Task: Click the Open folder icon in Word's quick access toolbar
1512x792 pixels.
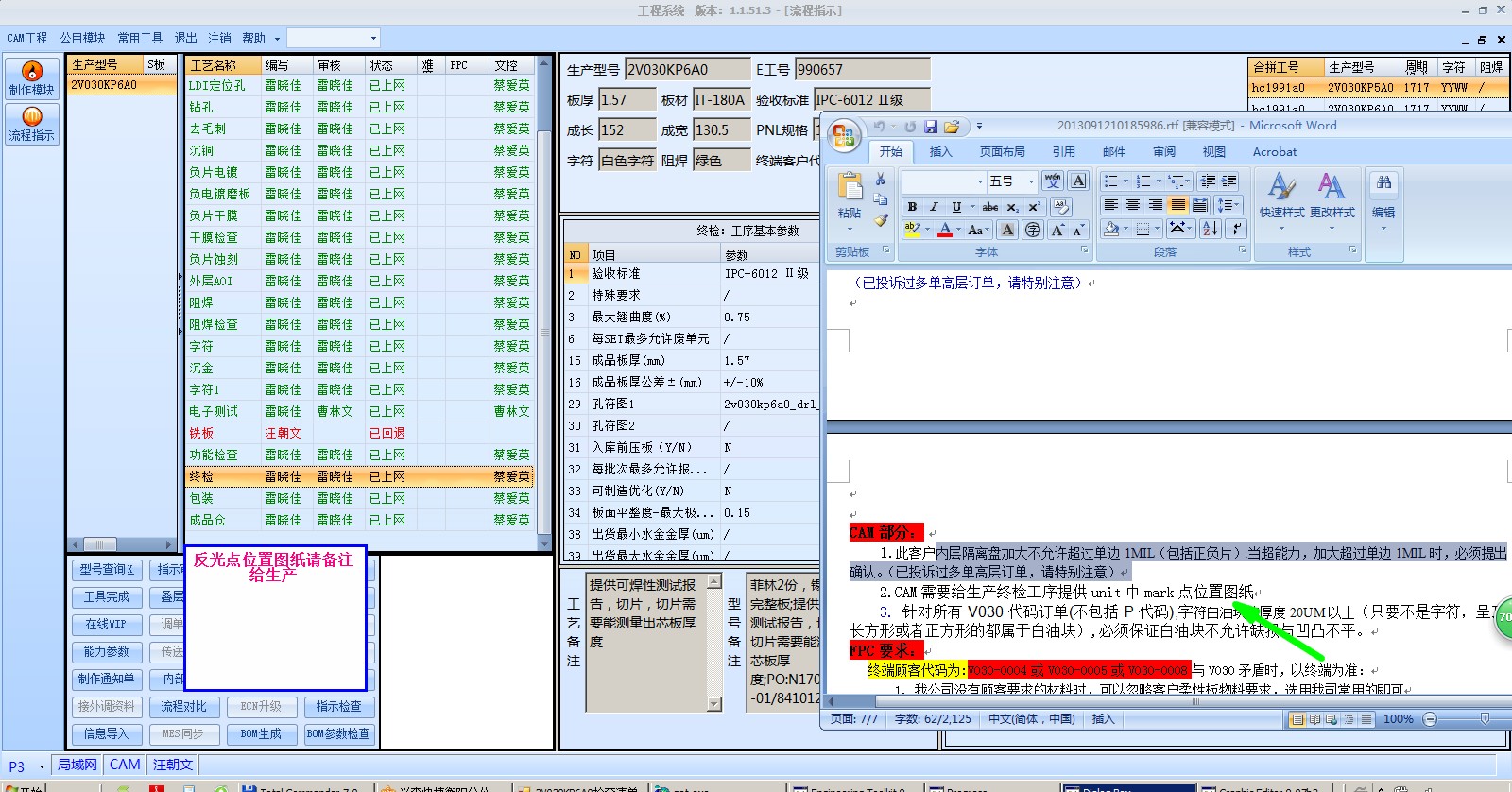Action: [x=952, y=127]
